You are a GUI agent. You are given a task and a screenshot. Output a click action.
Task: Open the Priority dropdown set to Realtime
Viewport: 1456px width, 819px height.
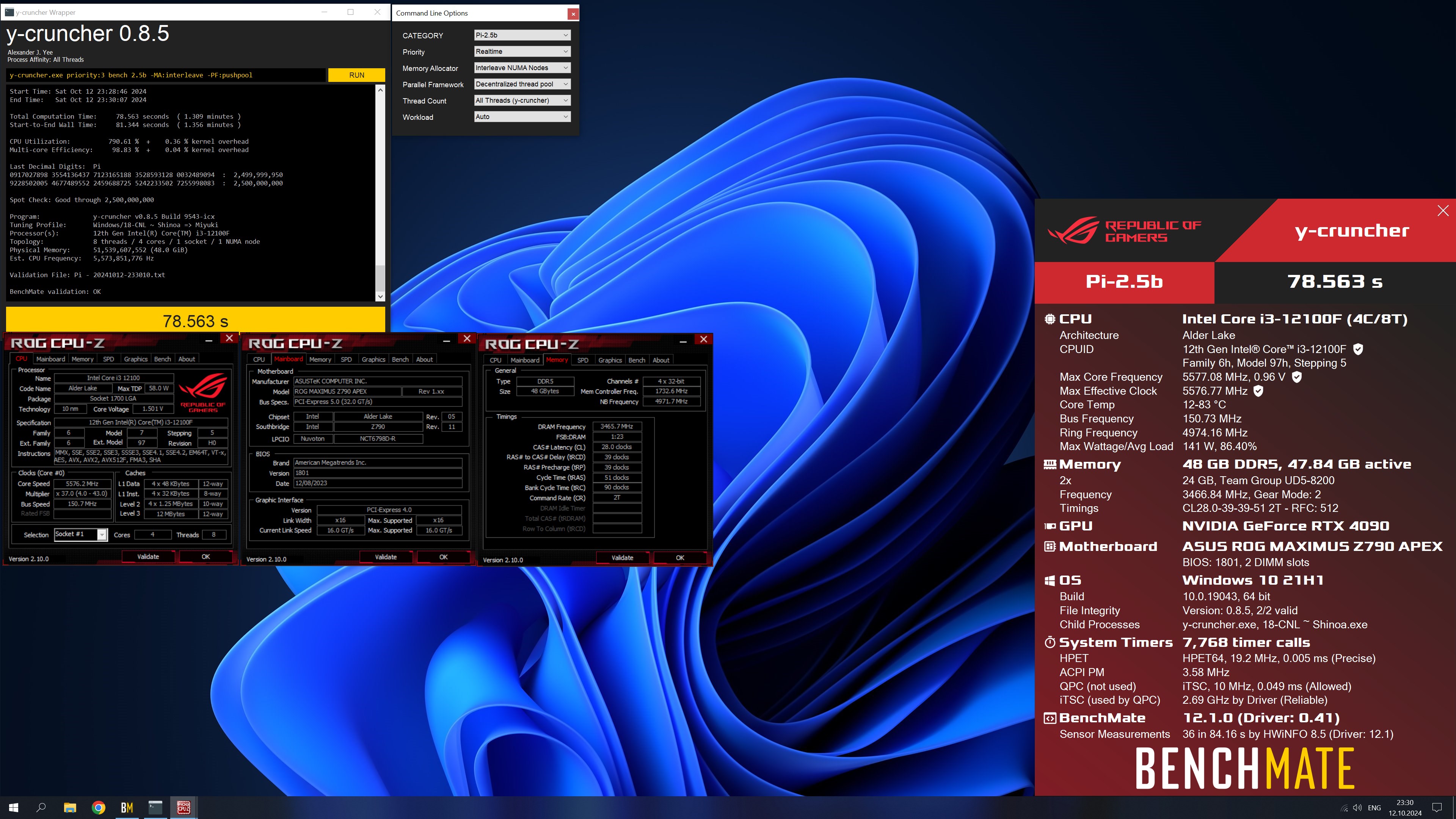click(x=522, y=52)
